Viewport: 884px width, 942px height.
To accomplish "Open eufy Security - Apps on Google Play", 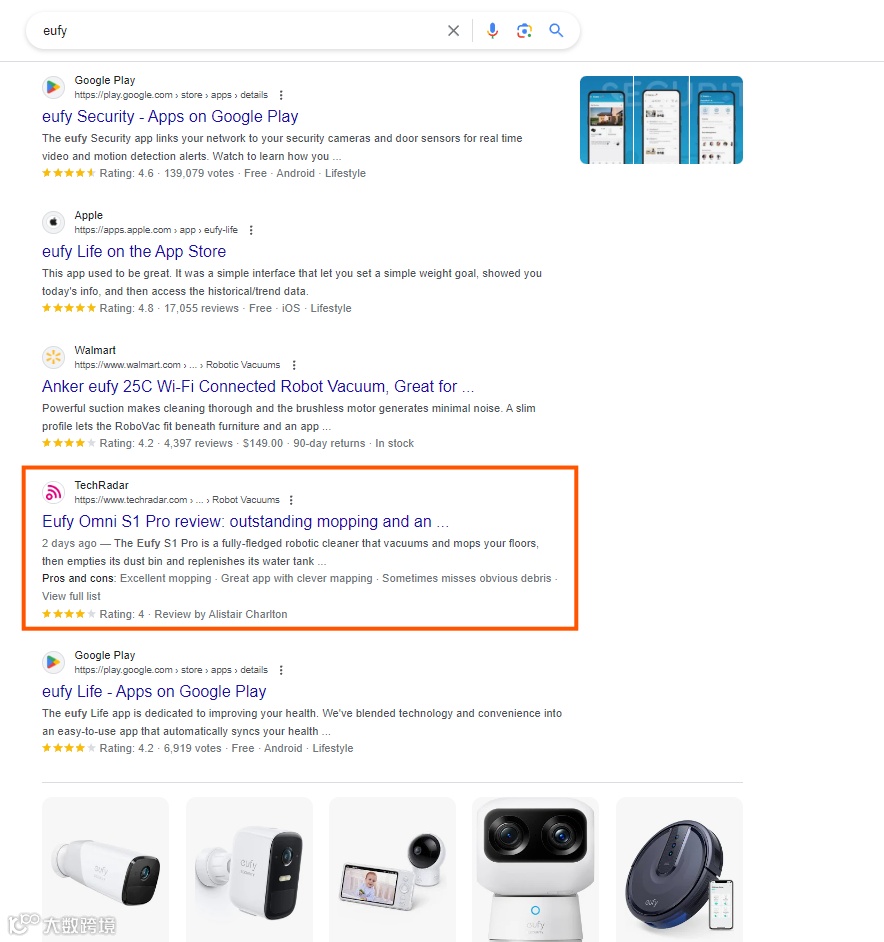I will pyautogui.click(x=170, y=117).
